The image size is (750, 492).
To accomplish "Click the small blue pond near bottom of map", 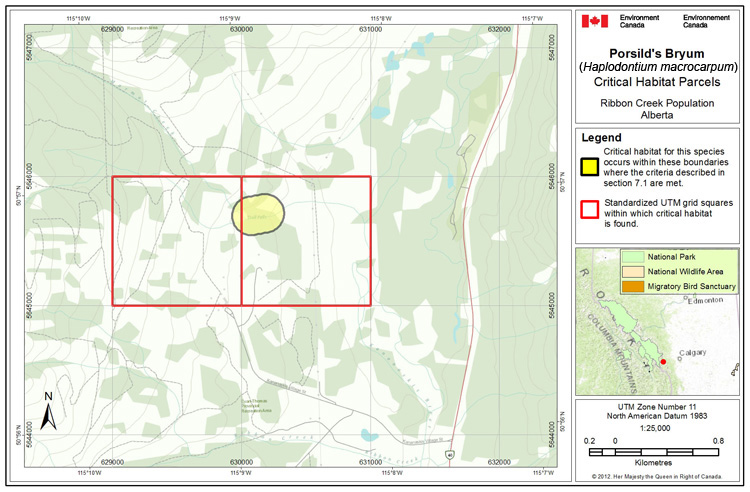I will pyautogui.click(x=370, y=434).
